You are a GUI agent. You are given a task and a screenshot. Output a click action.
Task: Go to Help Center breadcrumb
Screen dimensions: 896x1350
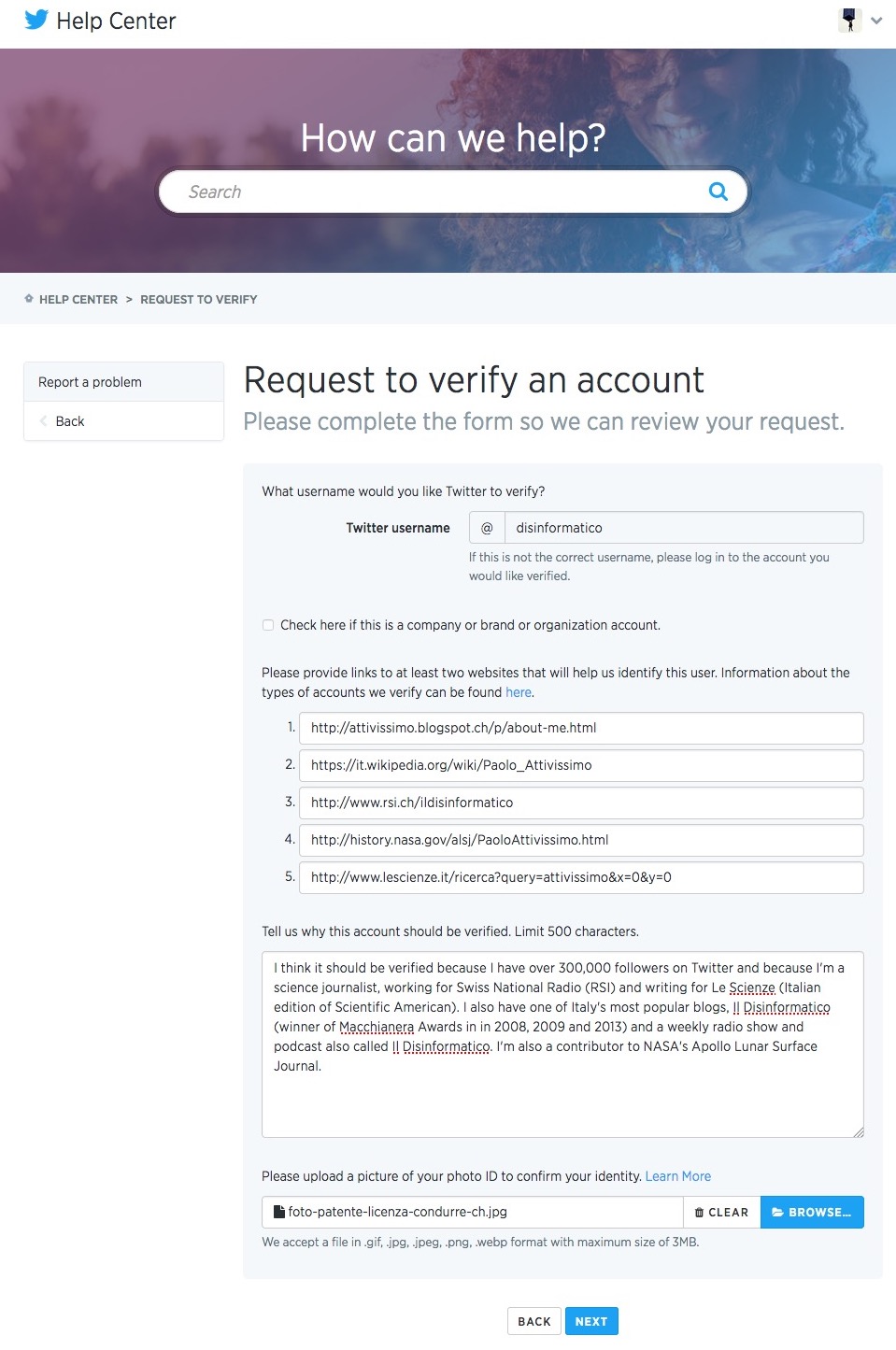click(78, 300)
